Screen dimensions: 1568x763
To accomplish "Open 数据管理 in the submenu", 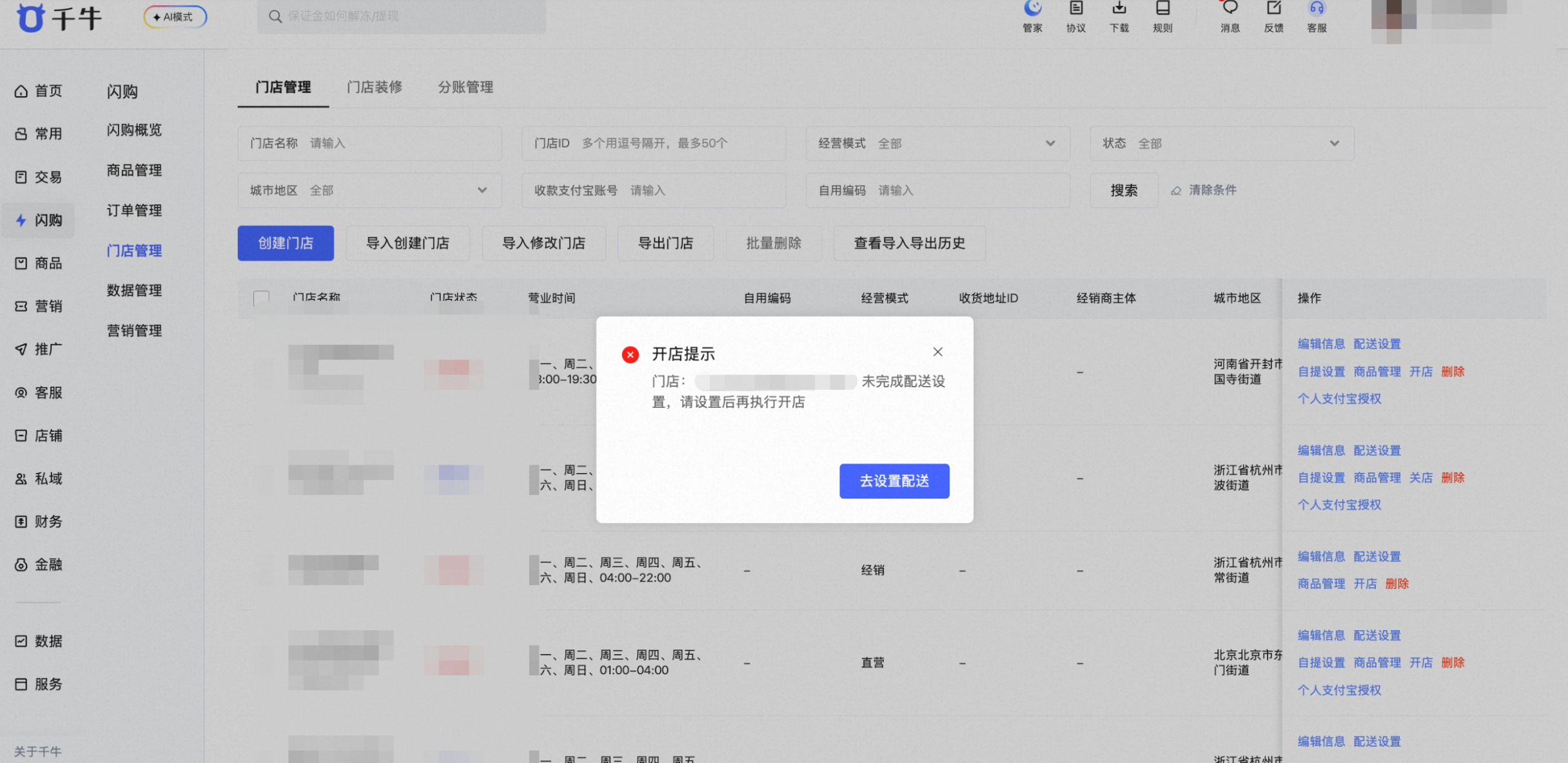I will 134,291.
